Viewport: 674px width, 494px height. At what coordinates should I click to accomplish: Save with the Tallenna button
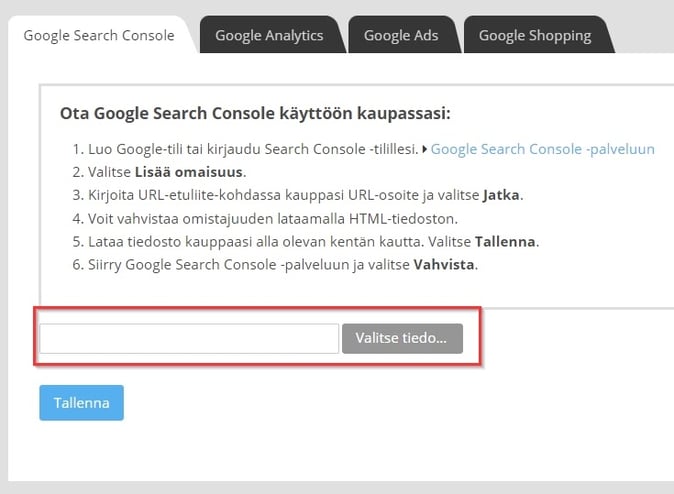(x=82, y=403)
